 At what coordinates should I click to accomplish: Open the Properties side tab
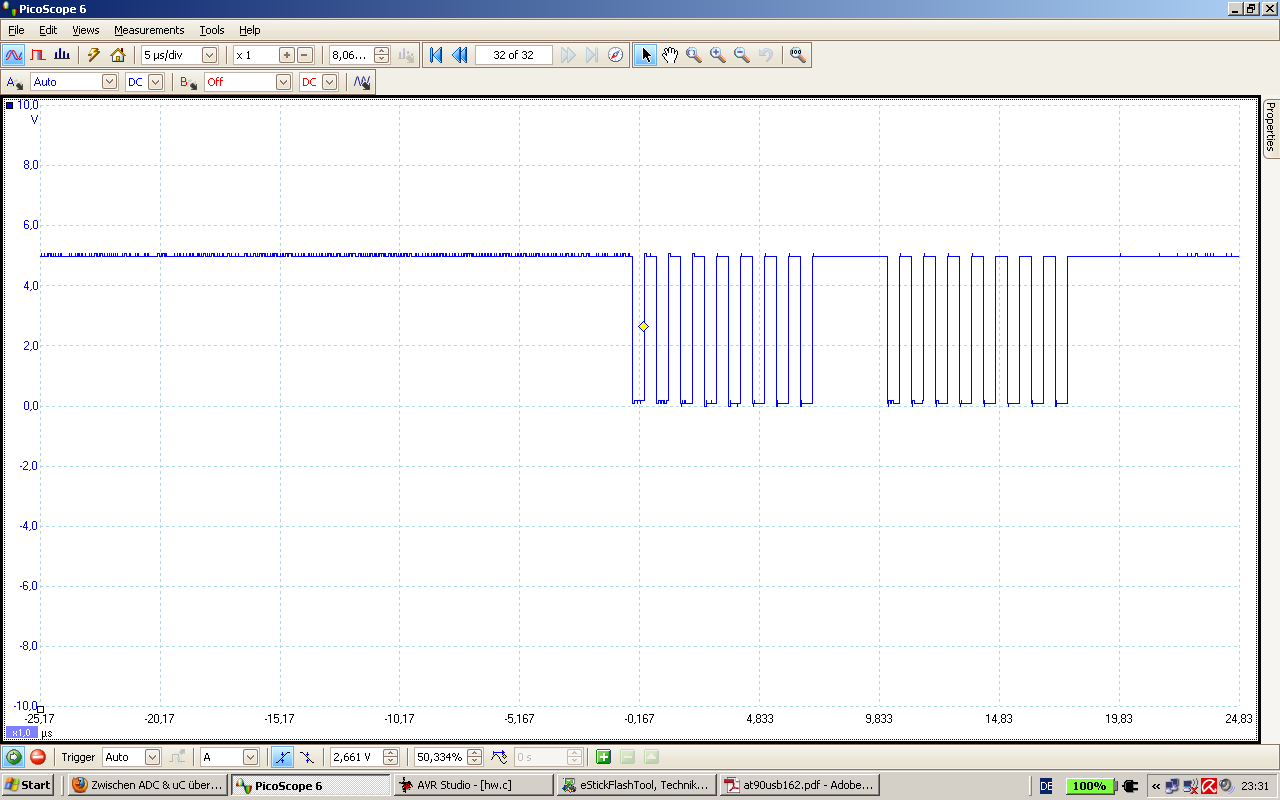[x=1270, y=127]
